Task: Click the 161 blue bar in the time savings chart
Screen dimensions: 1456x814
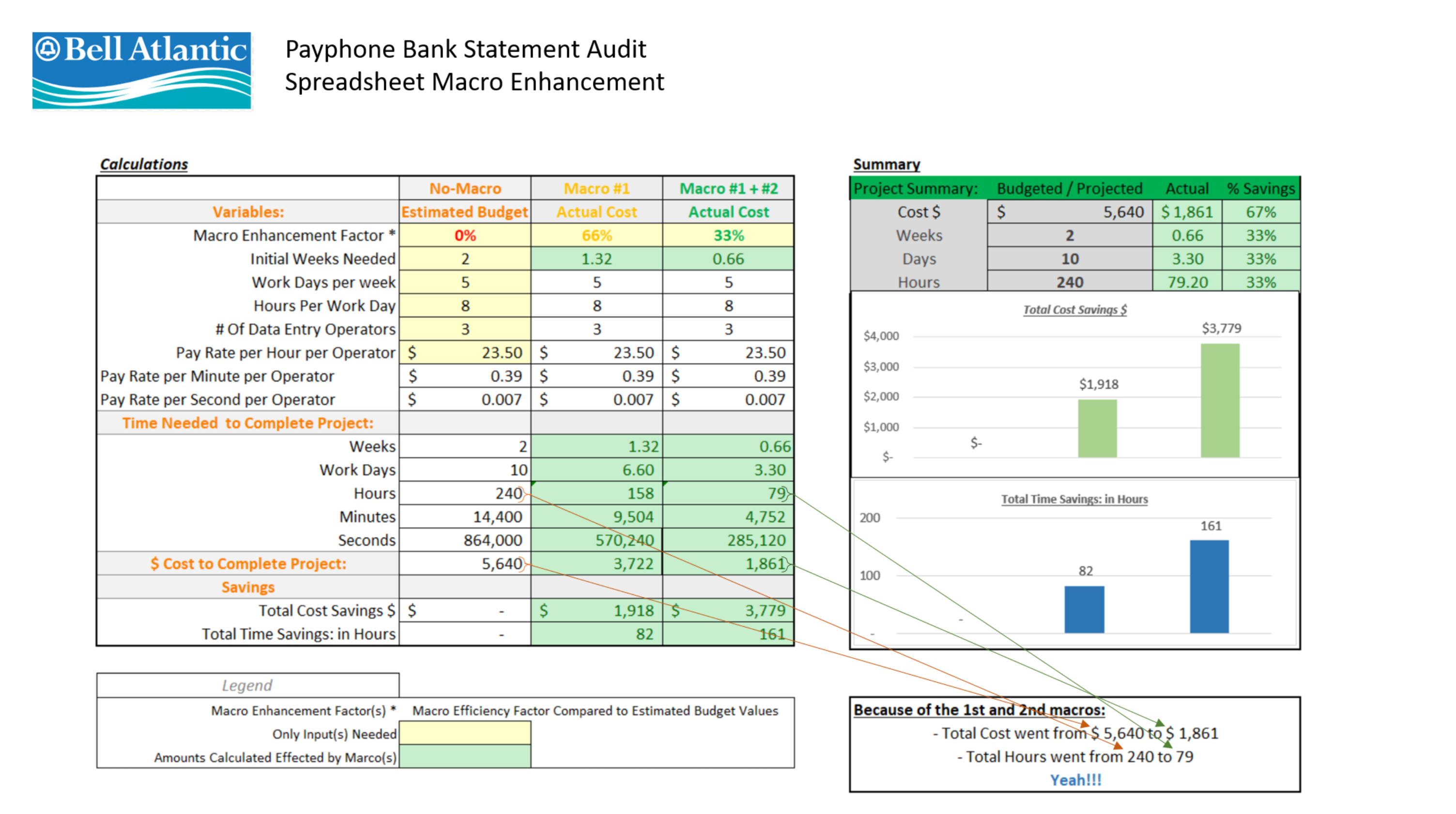Action: click(x=1209, y=587)
